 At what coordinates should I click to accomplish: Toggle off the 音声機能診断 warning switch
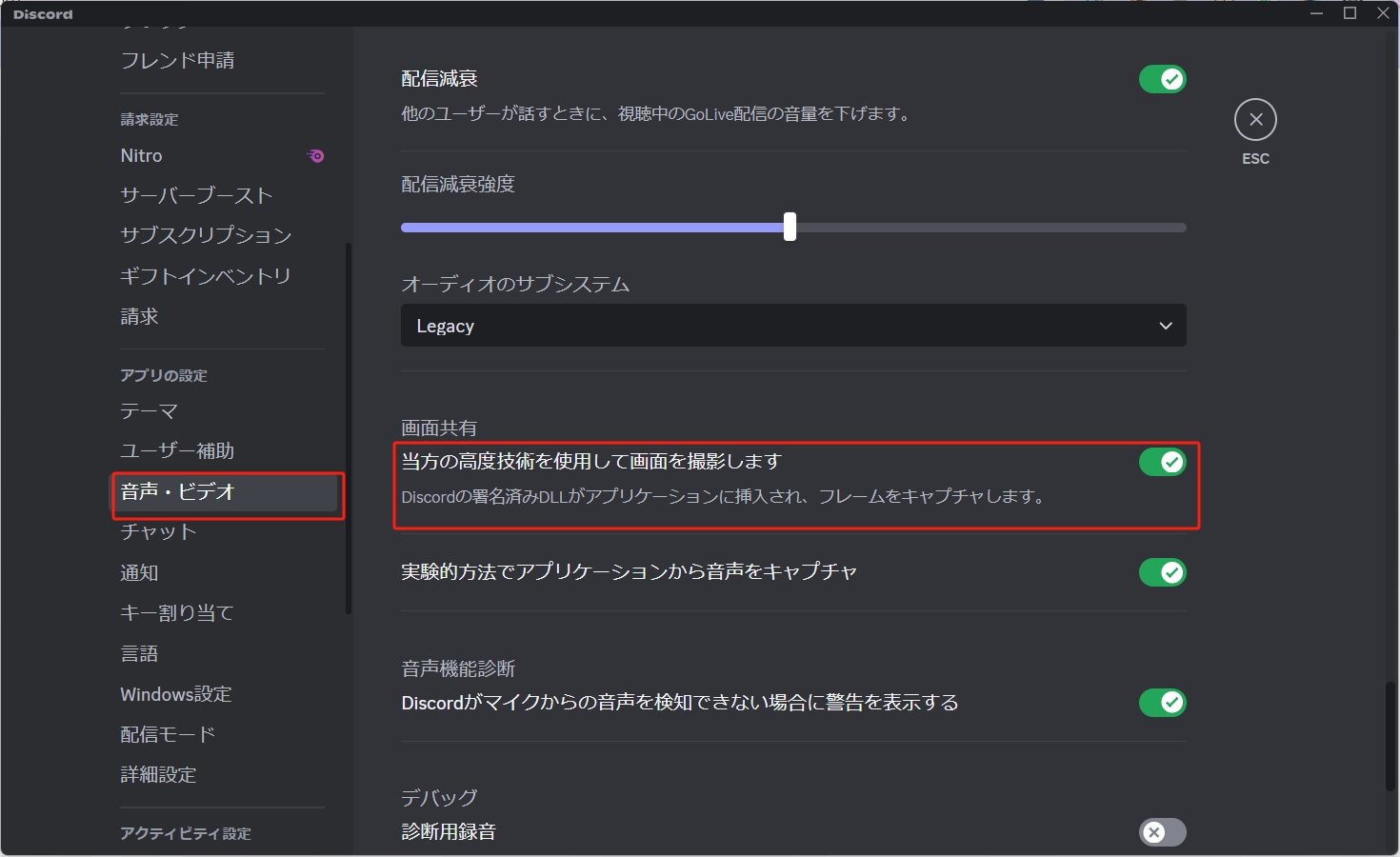(x=1162, y=703)
